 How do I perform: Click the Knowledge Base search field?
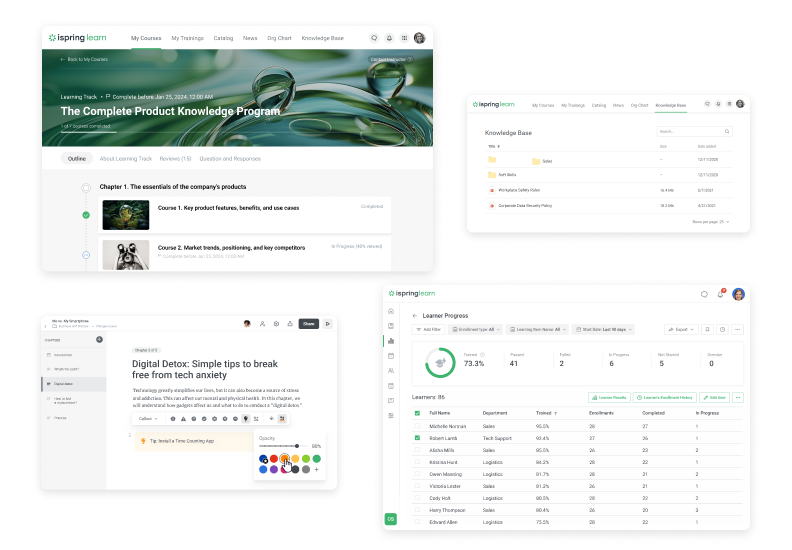pos(695,131)
